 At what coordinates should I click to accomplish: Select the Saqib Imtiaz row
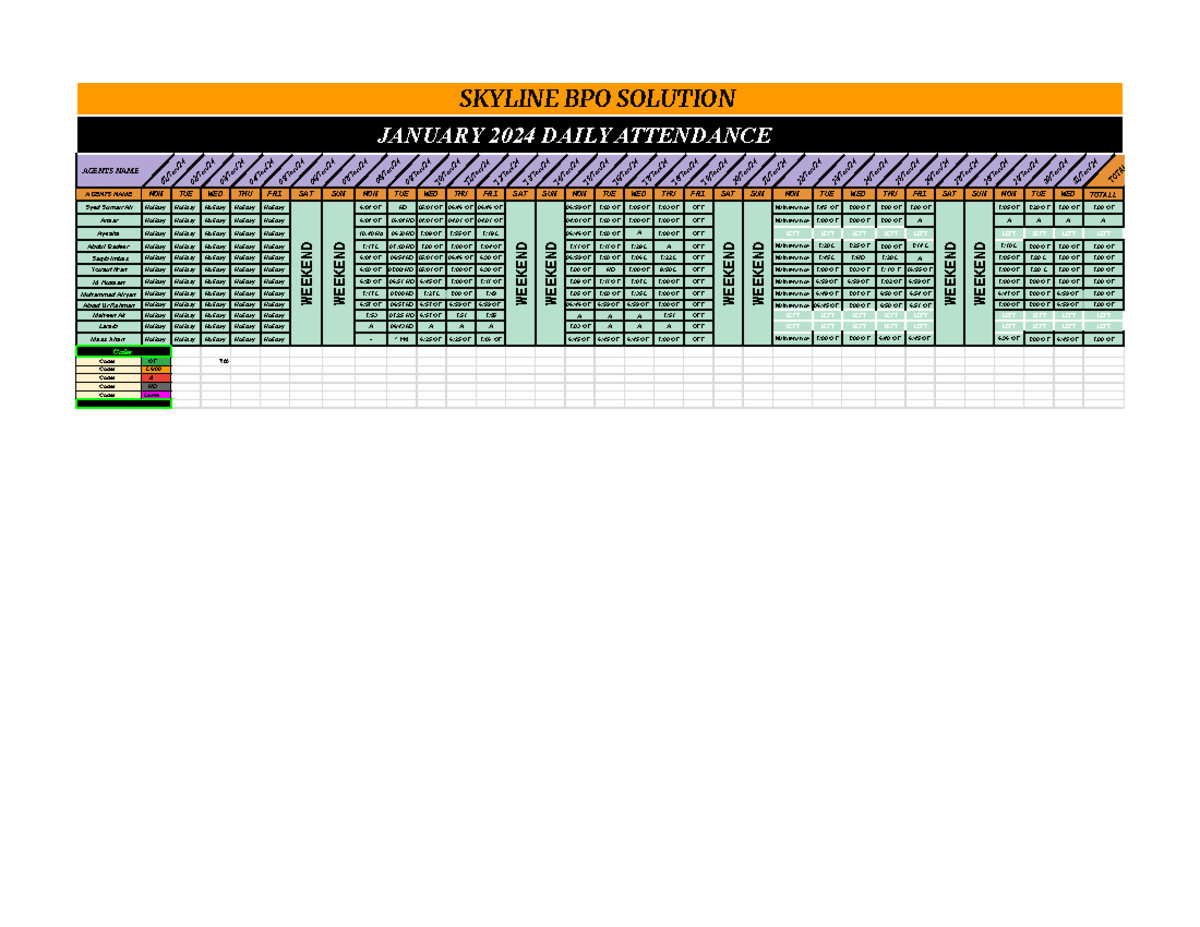pyautogui.click(x=108, y=258)
